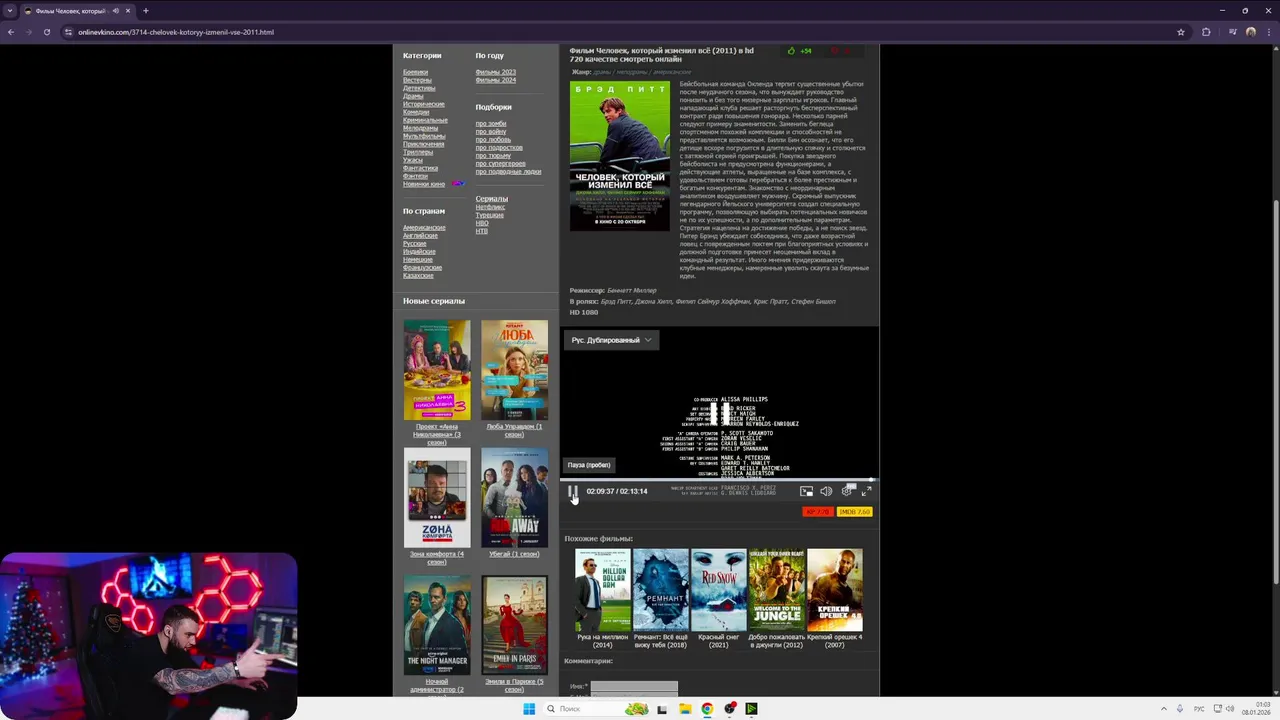Viewport: 1280px width, 720px height.
Task: Open Google Chrome from the taskbar
Action: click(x=707, y=709)
